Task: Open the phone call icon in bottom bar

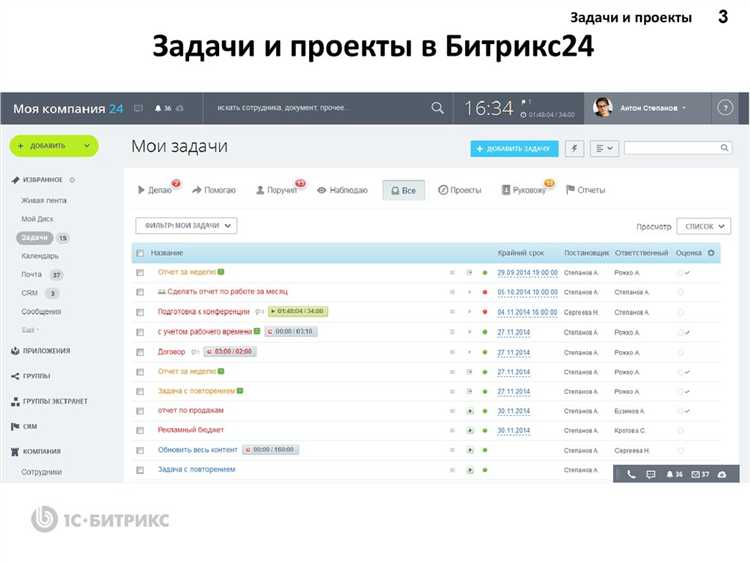Action: (x=631, y=474)
